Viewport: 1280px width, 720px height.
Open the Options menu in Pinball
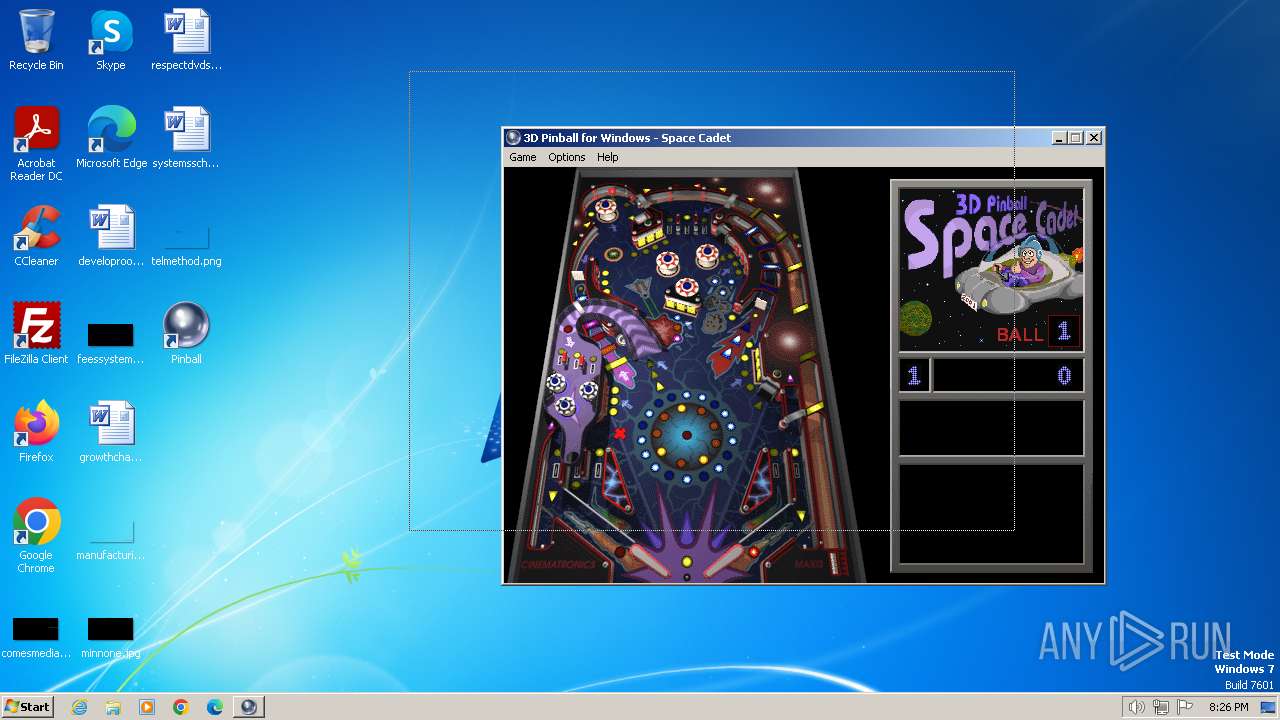pyautogui.click(x=566, y=157)
